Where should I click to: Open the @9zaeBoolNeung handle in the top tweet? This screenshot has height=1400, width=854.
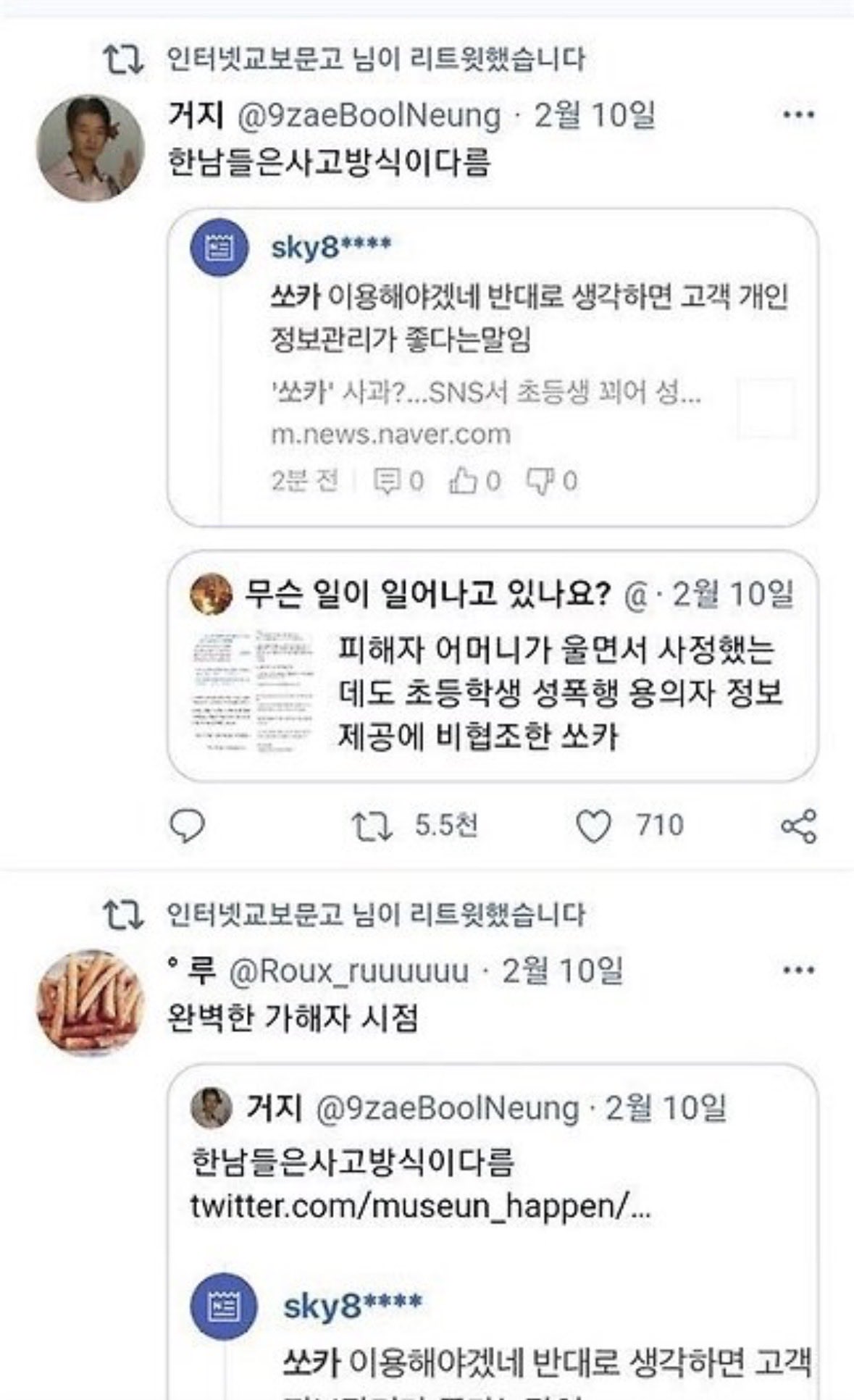coord(369,116)
